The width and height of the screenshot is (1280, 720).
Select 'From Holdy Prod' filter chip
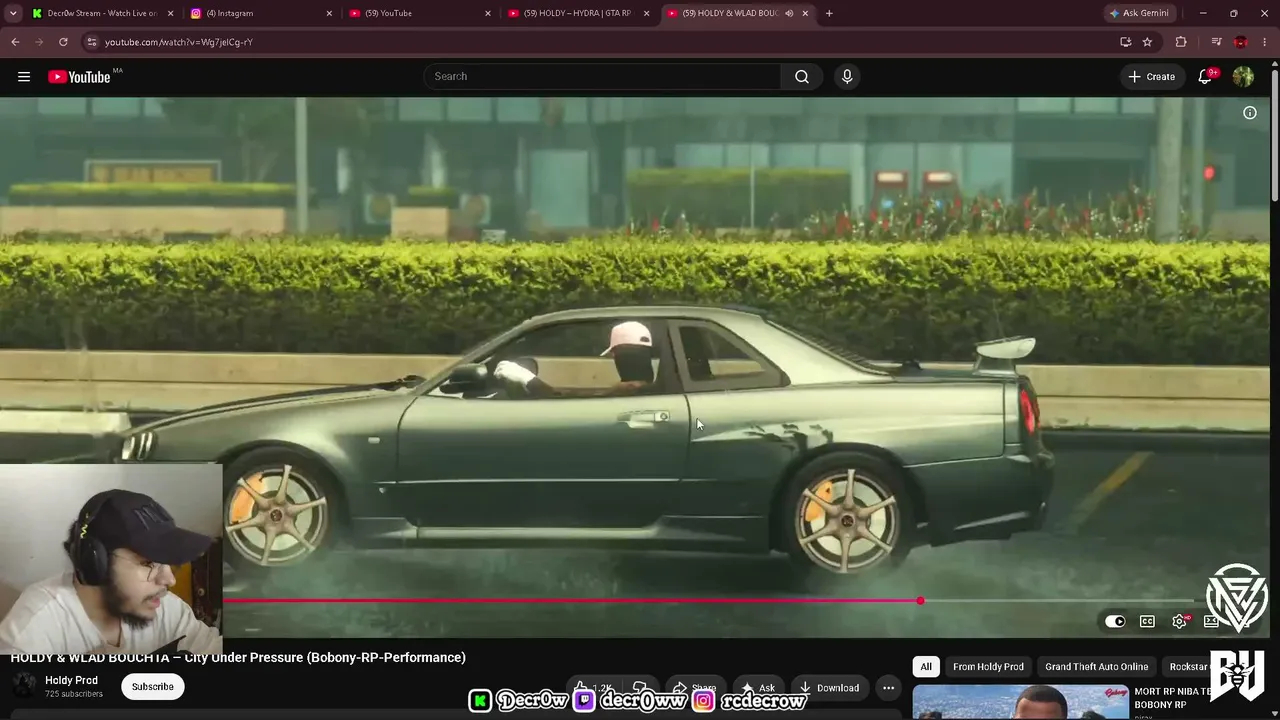988,667
